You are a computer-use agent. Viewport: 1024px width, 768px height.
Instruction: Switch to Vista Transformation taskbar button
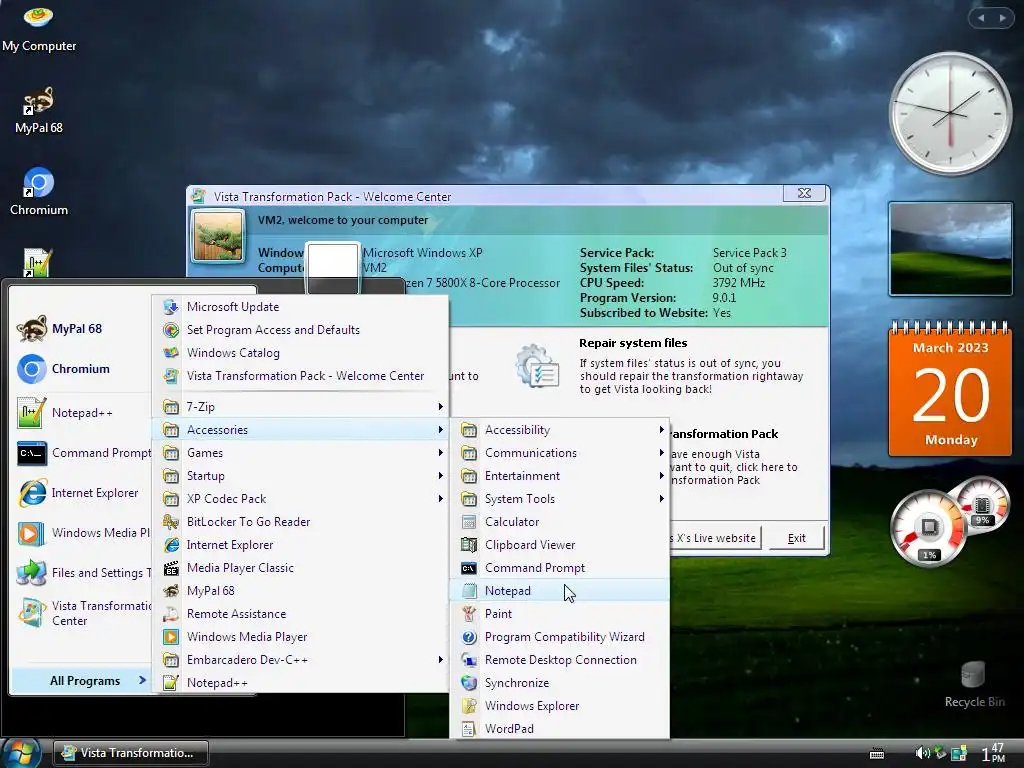(131, 753)
